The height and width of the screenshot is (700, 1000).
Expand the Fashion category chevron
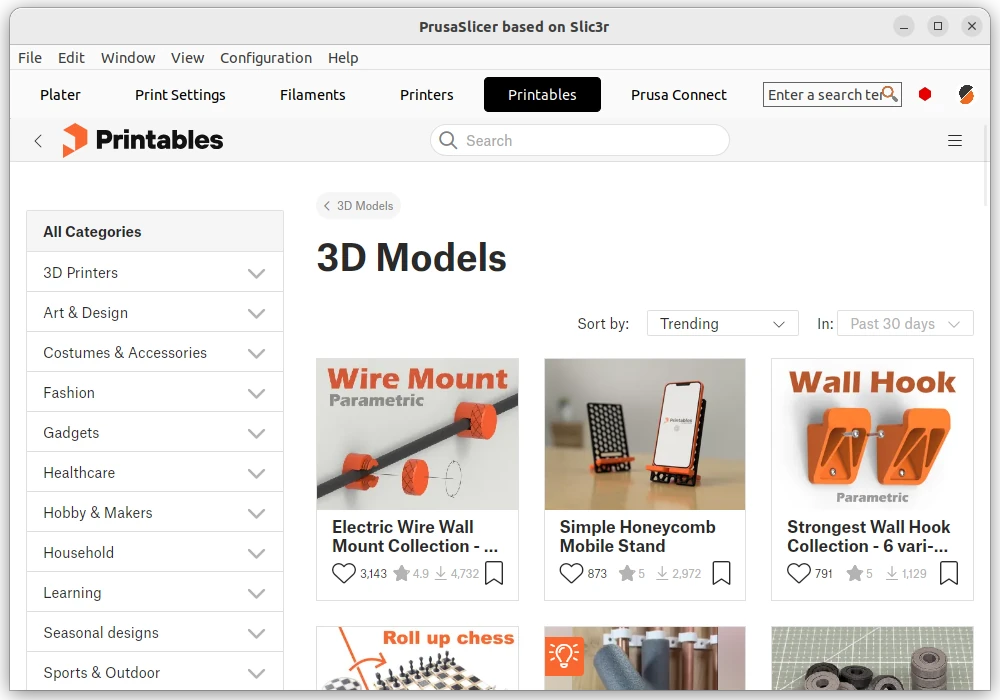click(256, 393)
